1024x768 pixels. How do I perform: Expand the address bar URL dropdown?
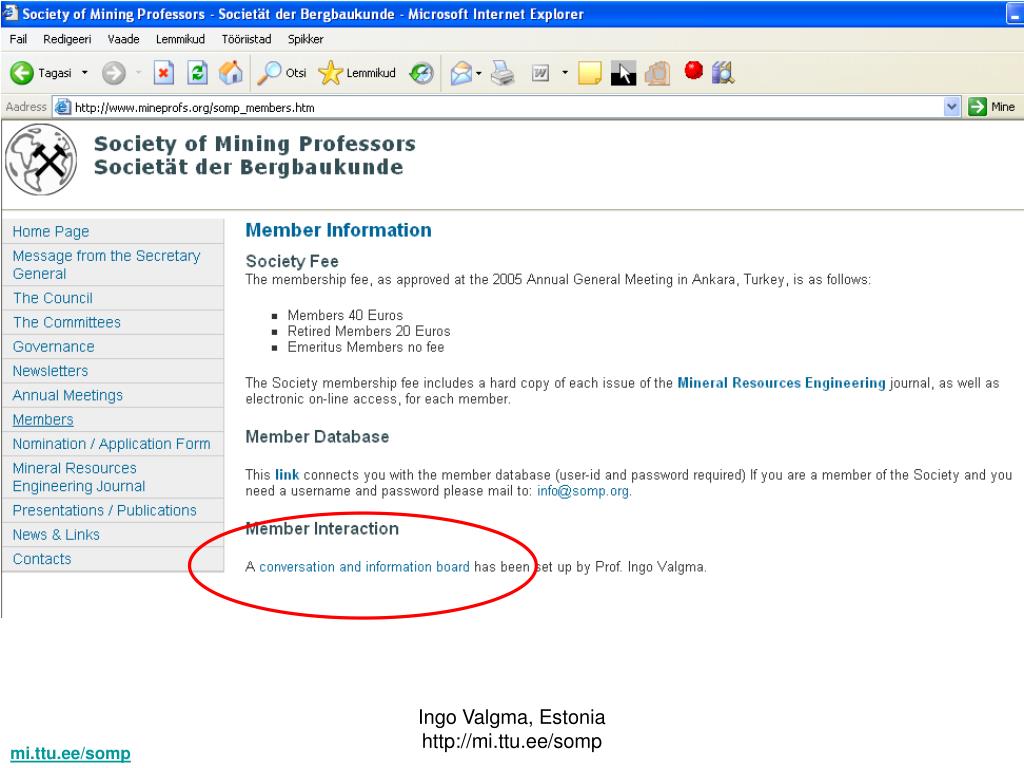[x=952, y=106]
